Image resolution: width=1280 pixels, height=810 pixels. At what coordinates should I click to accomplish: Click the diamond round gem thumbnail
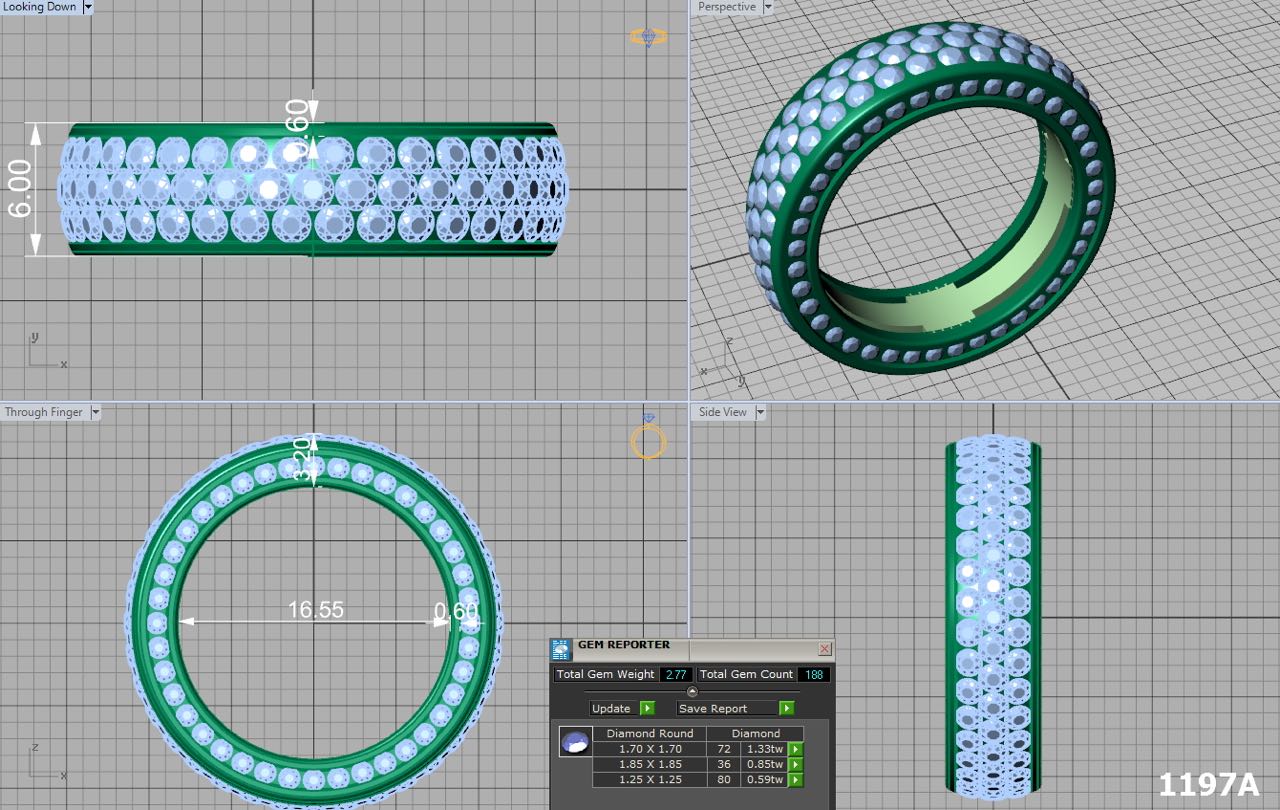click(x=575, y=742)
